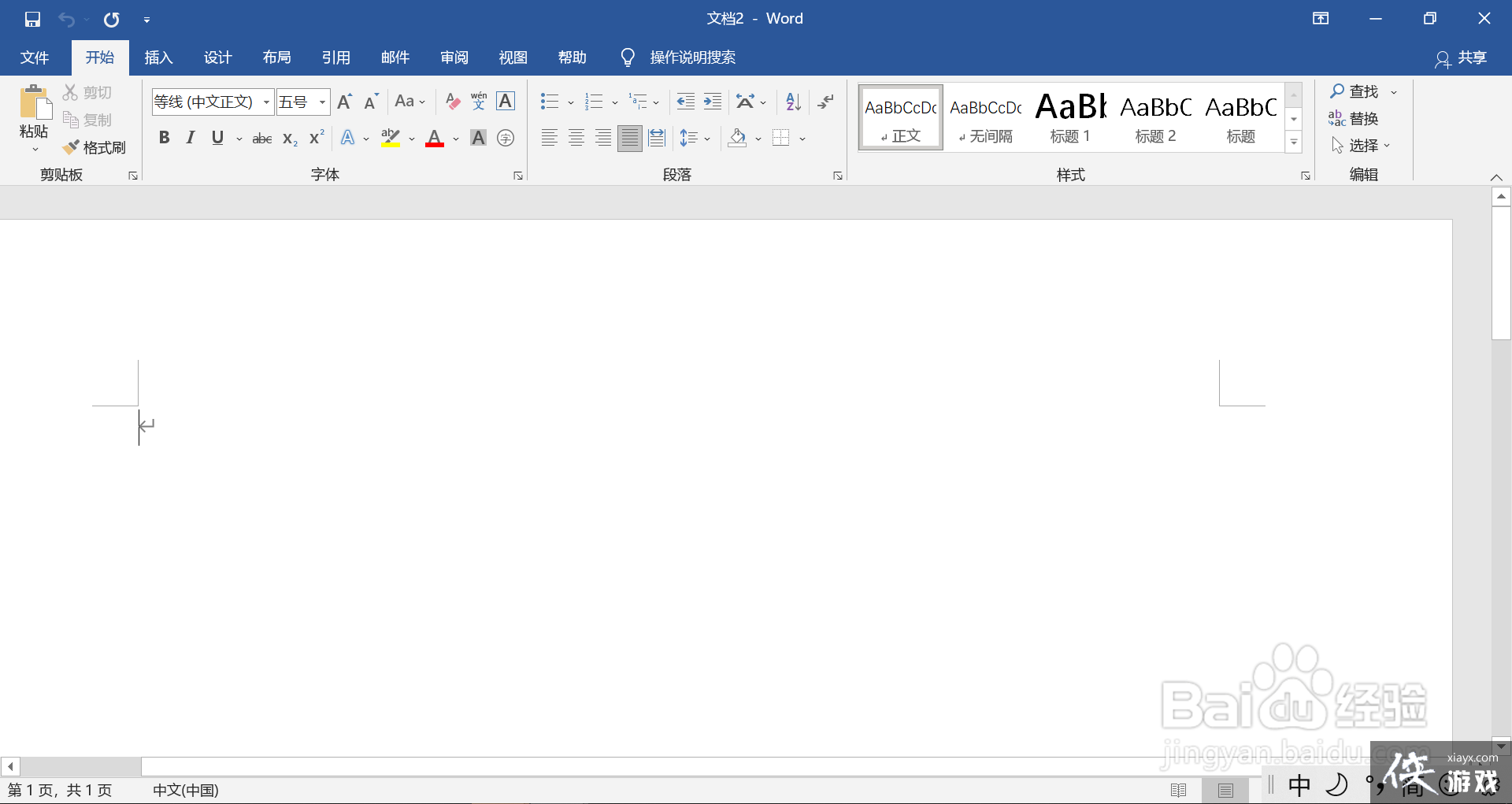Collapse the ribbon with the chevron arrow
This screenshot has width=1512, height=804.
tap(1496, 177)
